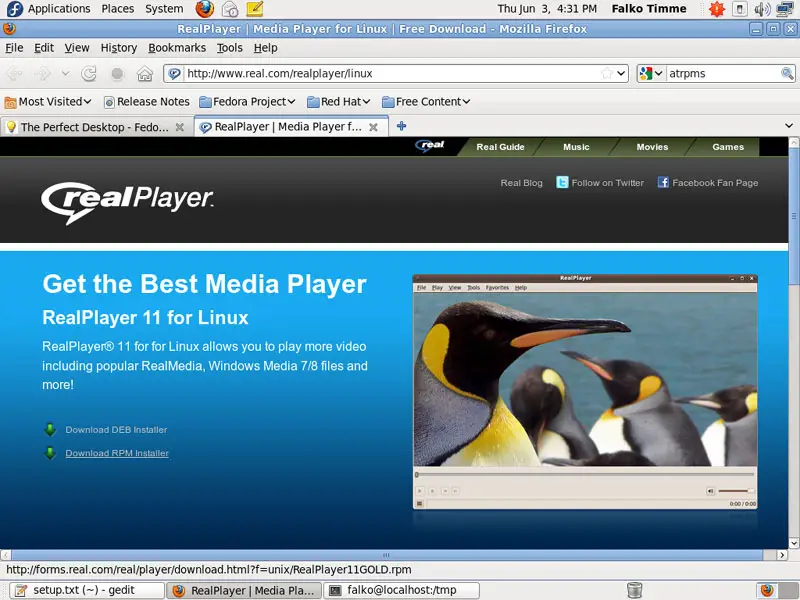Open the mail launcher in the top panel
The width and height of the screenshot is (800, 600).
pos(230,9)
